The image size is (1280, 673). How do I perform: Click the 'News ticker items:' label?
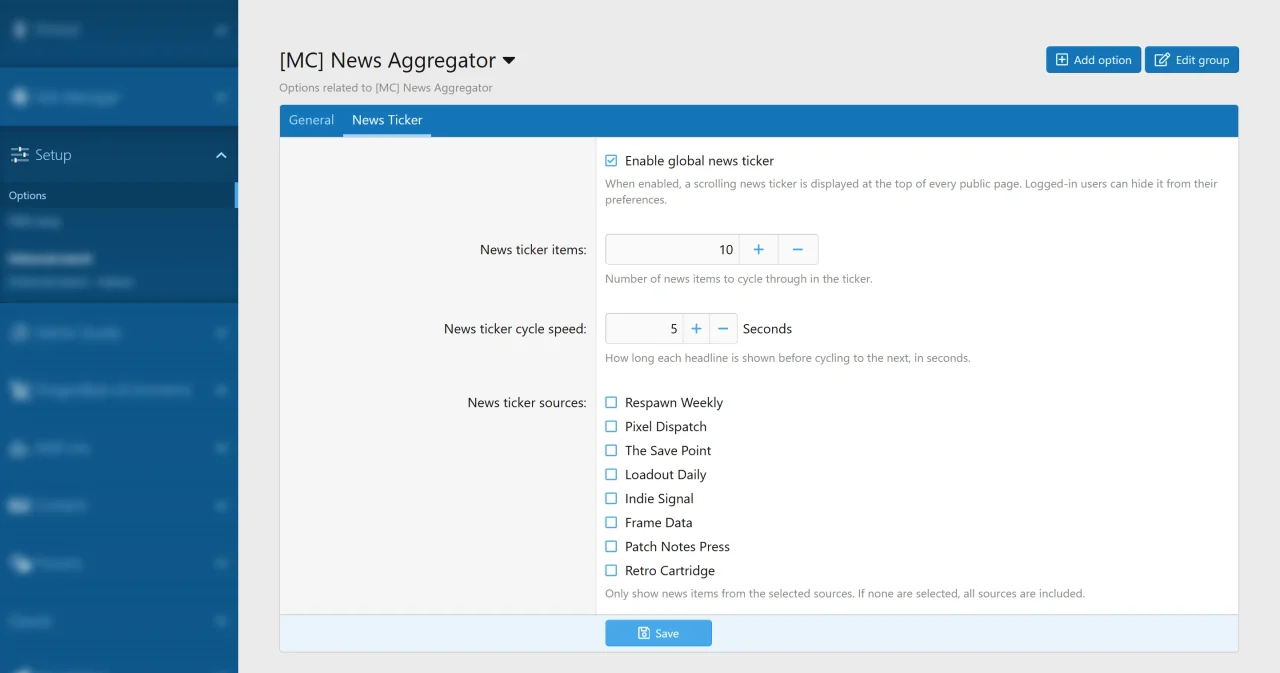533,250
